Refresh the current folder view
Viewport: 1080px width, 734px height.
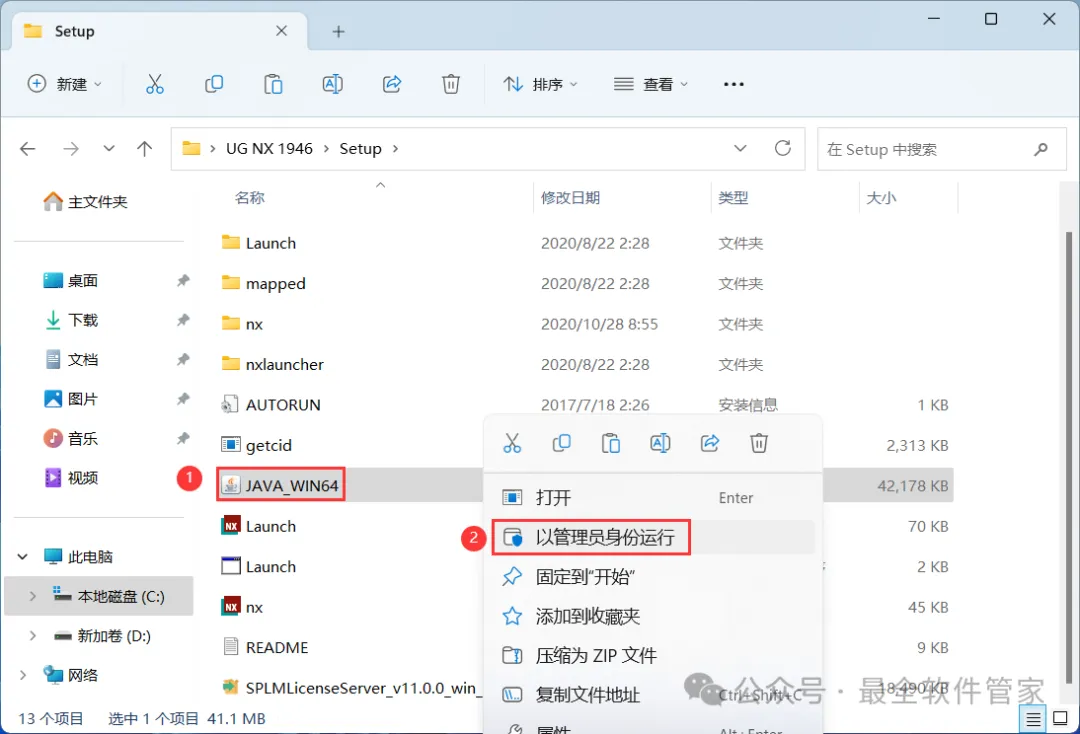pos(783,148)
